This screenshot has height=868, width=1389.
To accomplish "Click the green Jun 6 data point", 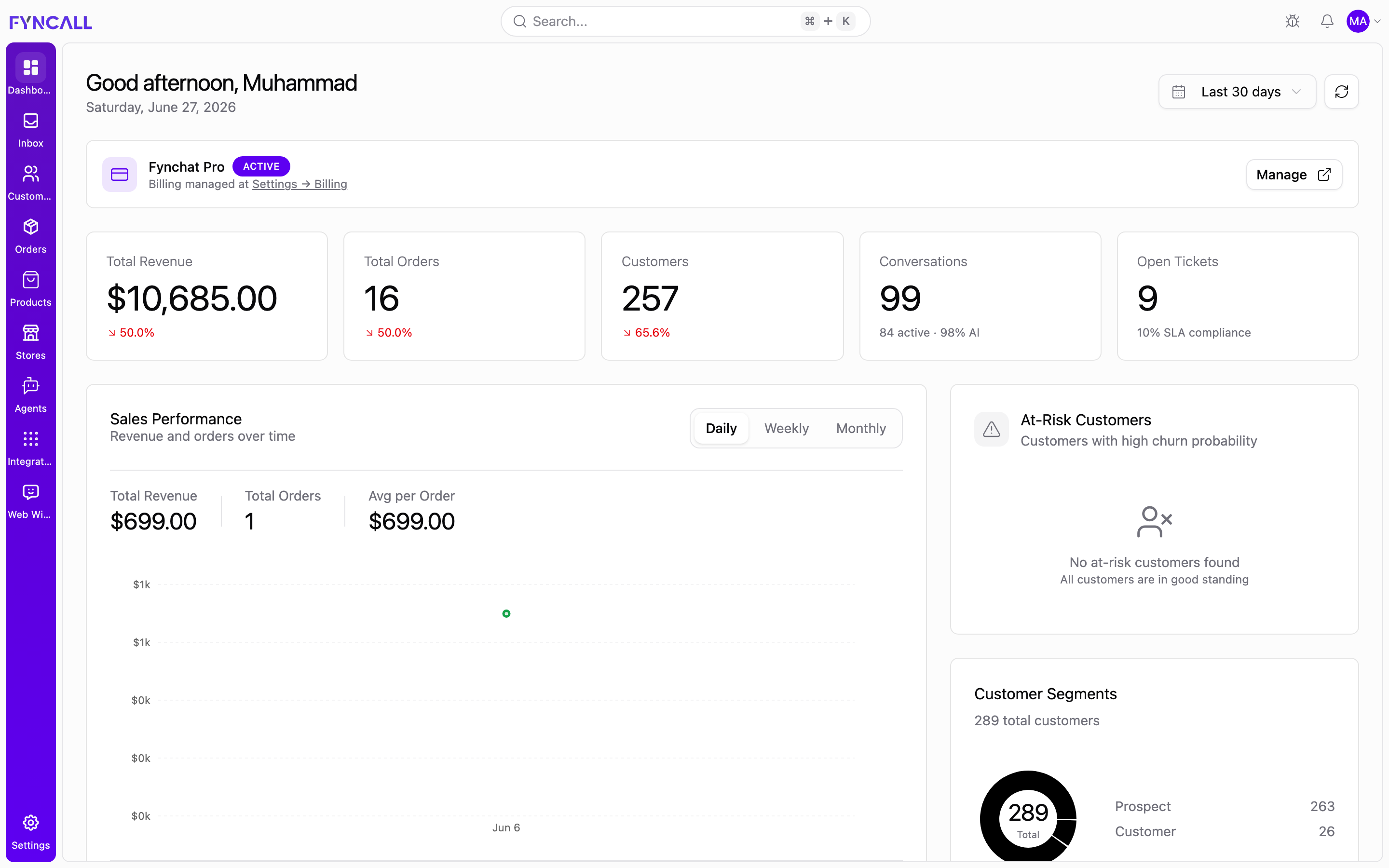I will coord(506,614).
